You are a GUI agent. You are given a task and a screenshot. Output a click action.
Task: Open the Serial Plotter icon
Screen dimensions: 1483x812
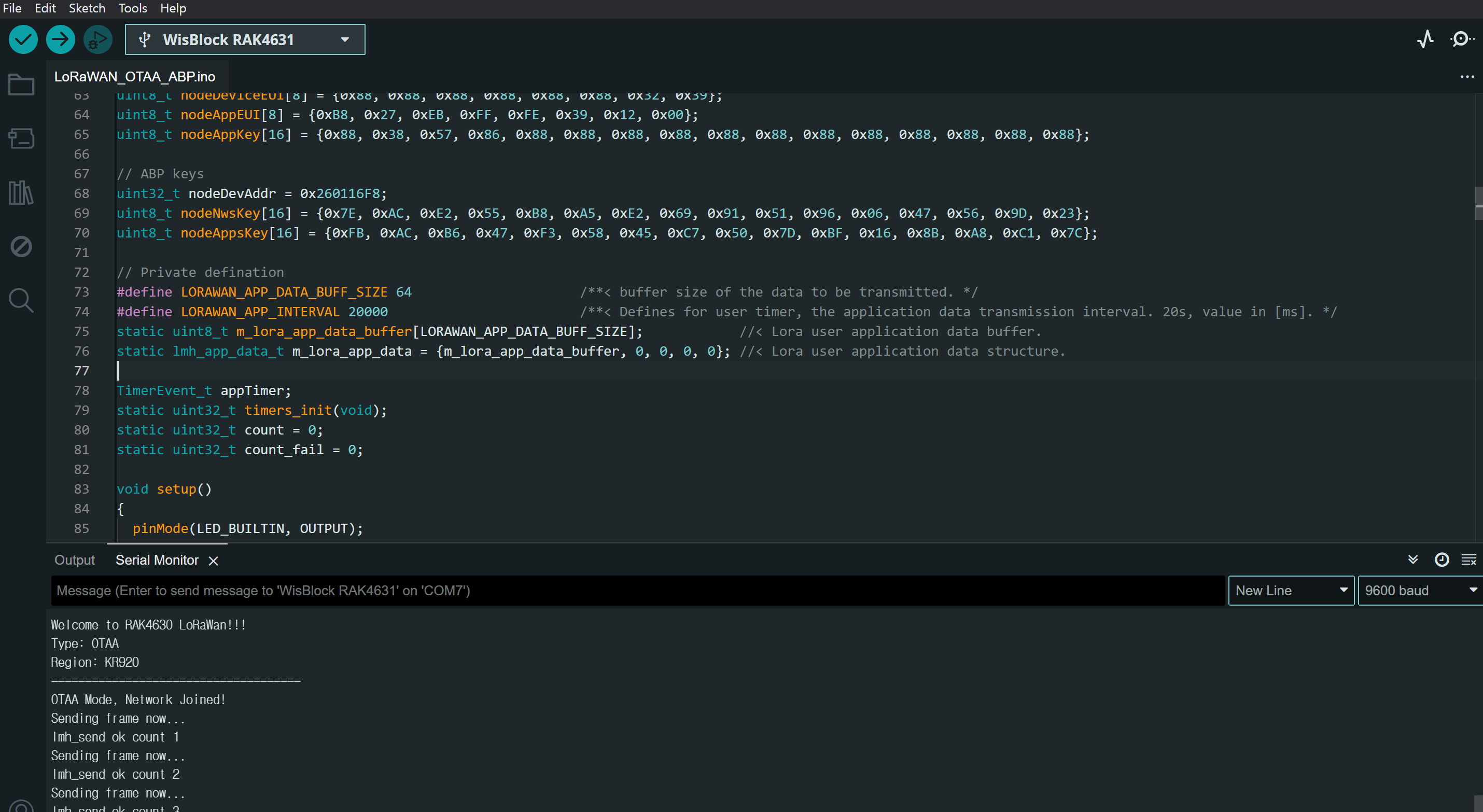[x=1425, y=39]
